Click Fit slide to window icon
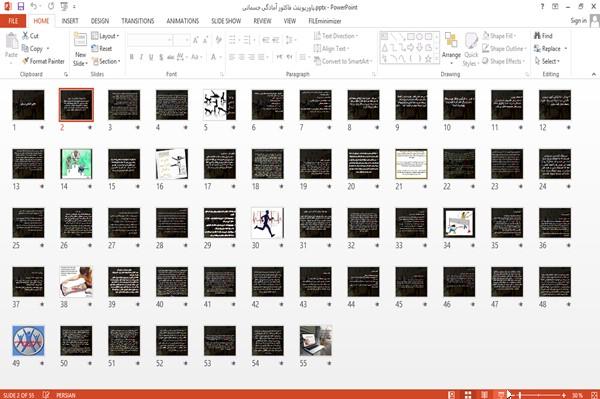The height and width of the screenshot is (399, 600). click(x=594, y=395)
